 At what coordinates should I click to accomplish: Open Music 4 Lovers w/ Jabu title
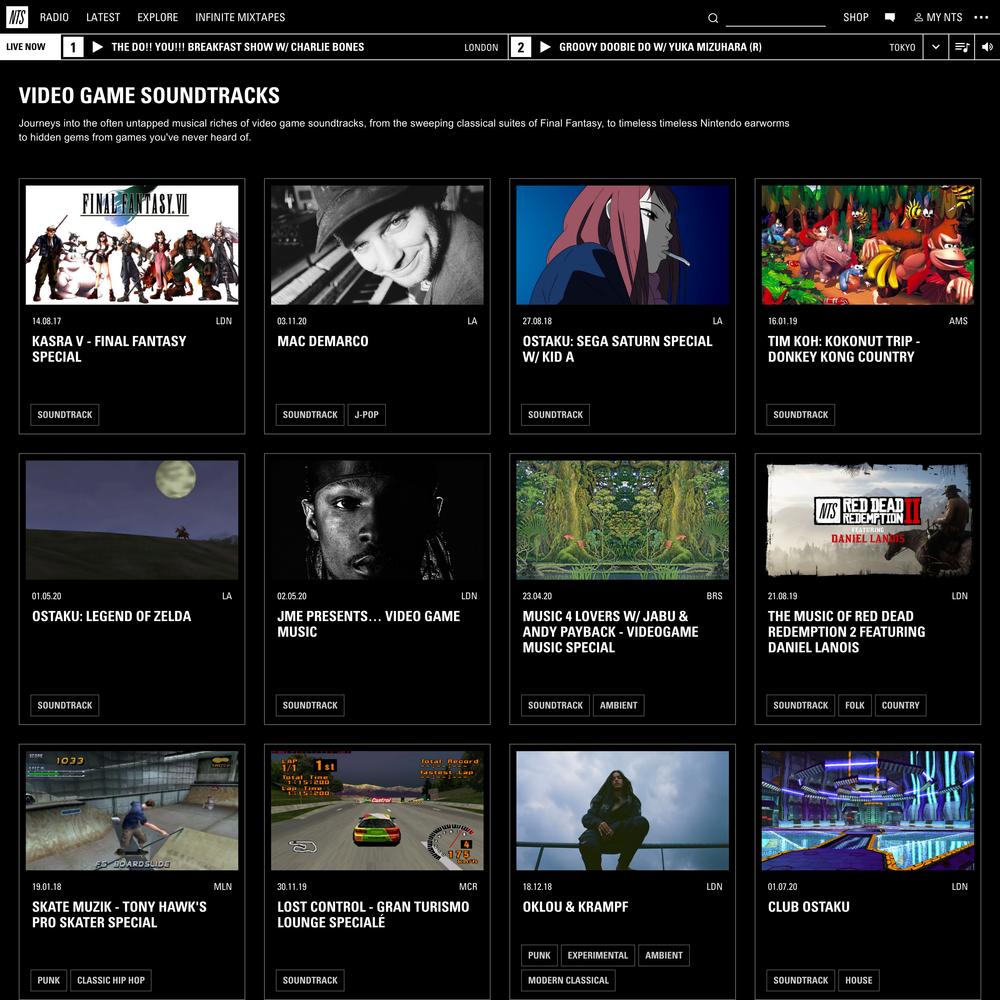click(x=610, y=631)
